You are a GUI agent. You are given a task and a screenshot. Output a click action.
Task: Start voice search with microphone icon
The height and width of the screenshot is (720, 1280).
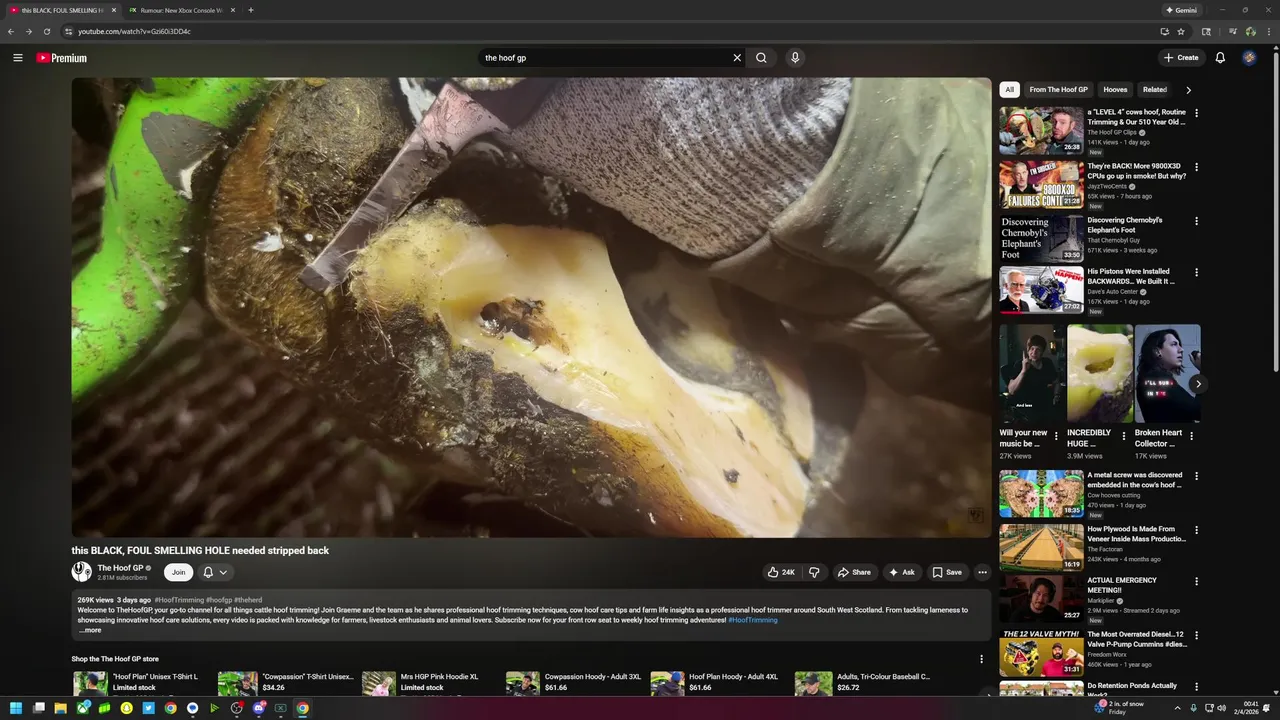click(795, 58)
